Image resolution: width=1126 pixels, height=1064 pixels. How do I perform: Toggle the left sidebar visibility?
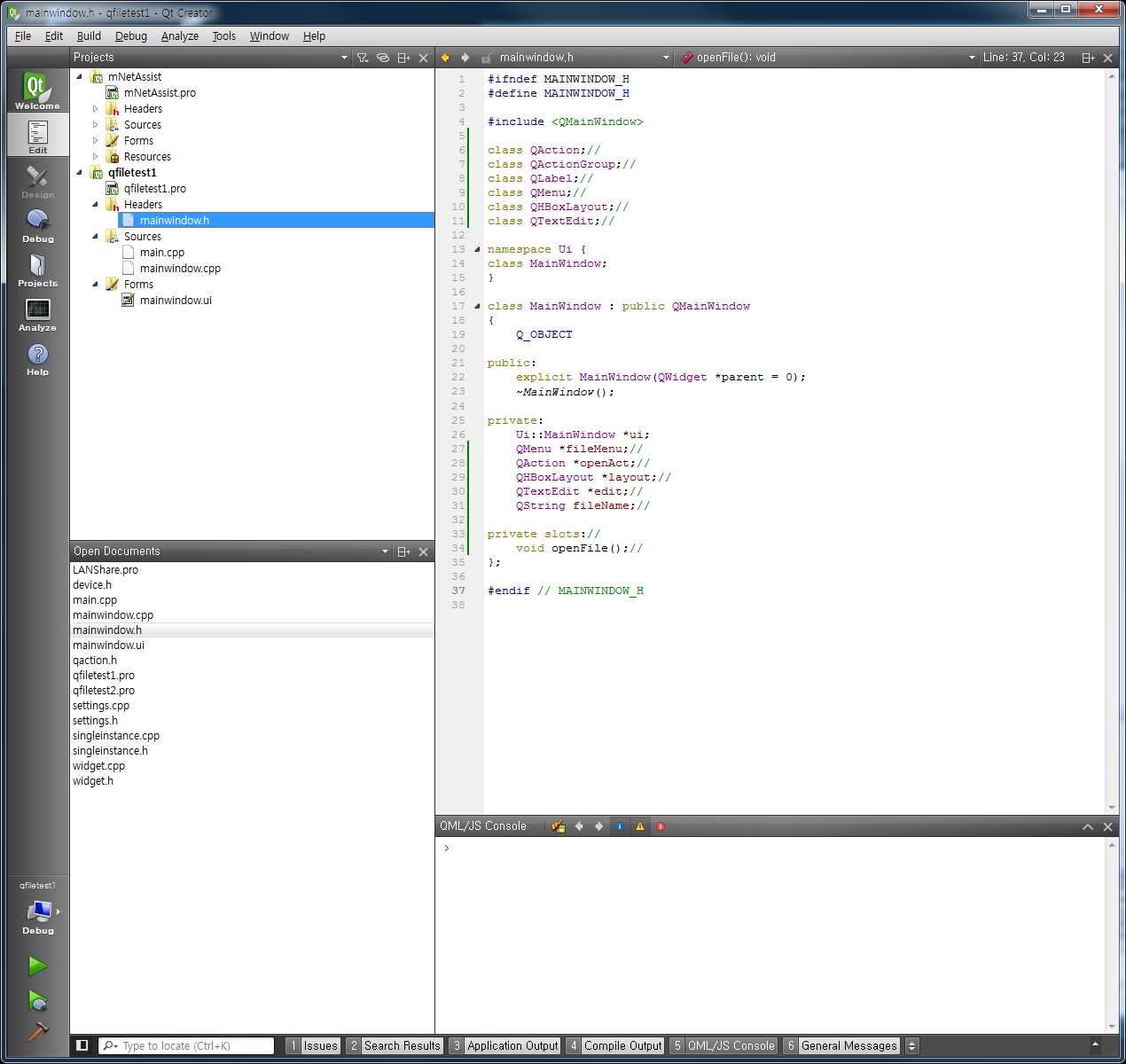(x=82, y=1045)
